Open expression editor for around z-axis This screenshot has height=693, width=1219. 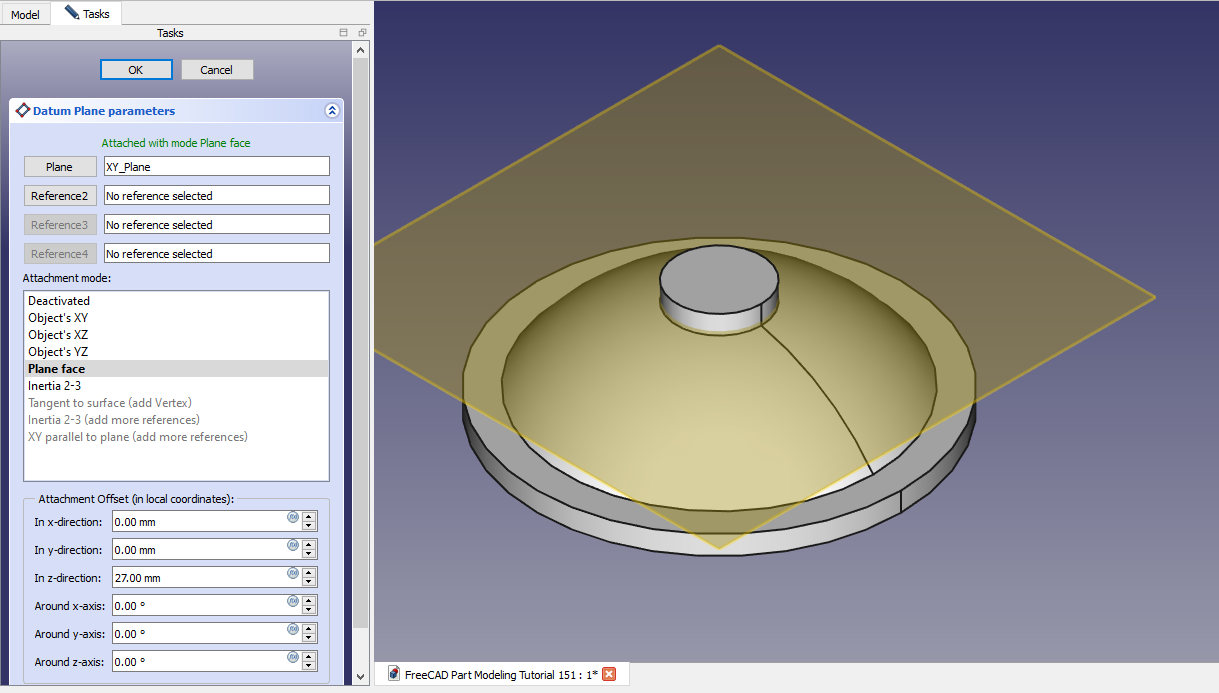tap(293, 658)
